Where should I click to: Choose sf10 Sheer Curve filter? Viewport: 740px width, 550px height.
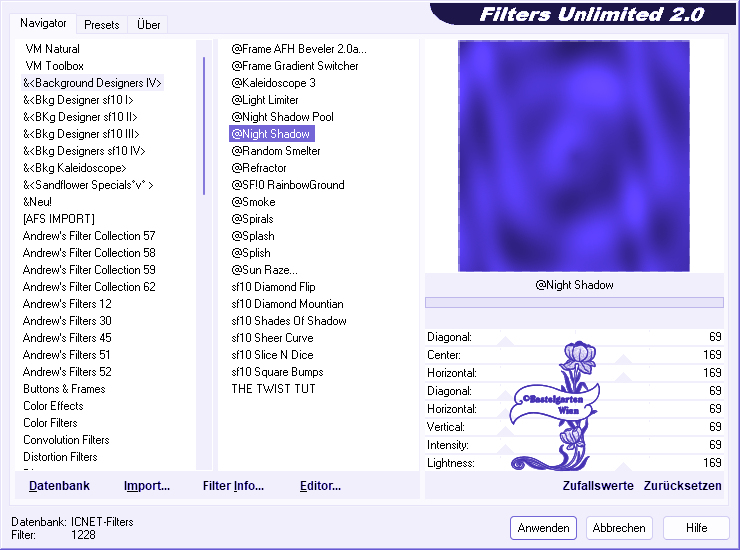pos(272,338)
